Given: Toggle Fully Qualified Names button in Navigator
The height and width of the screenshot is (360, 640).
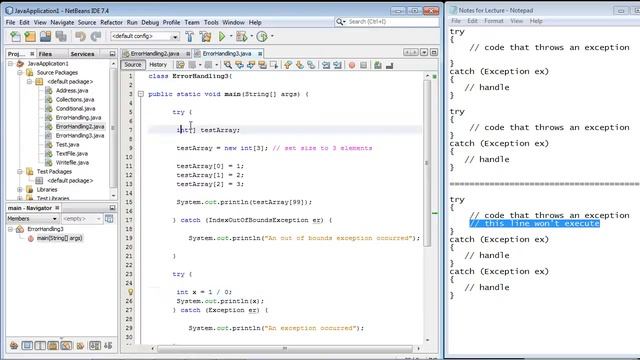Looking at the screenshot, I should (x=80, y=346).
